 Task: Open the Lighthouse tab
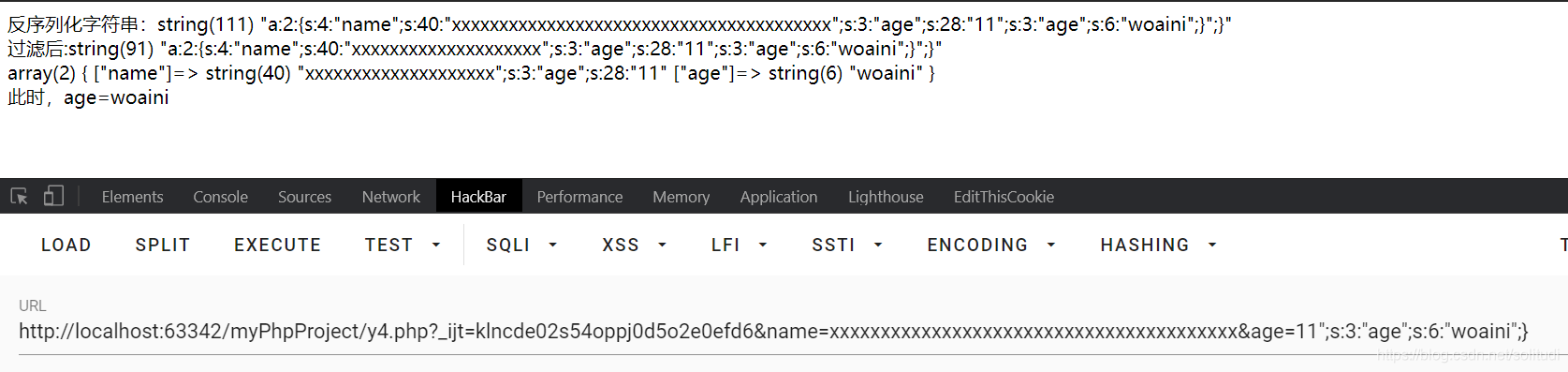[x=886, y=197]
